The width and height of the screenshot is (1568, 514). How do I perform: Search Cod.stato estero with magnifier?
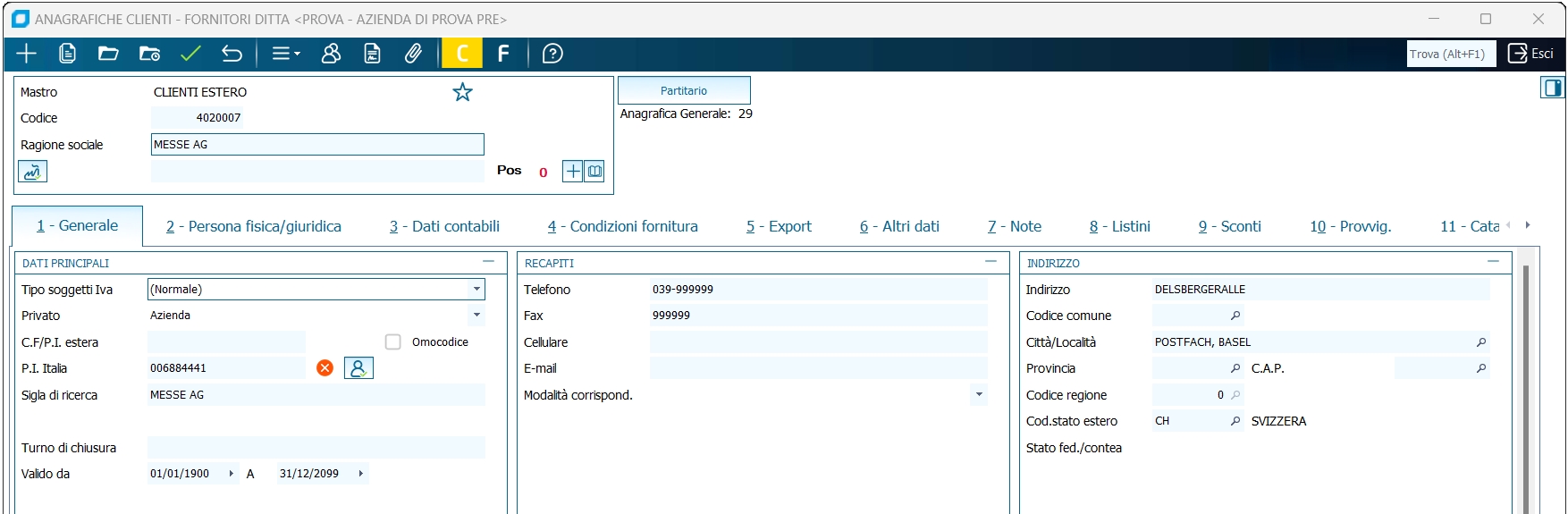coord(1235,421)
